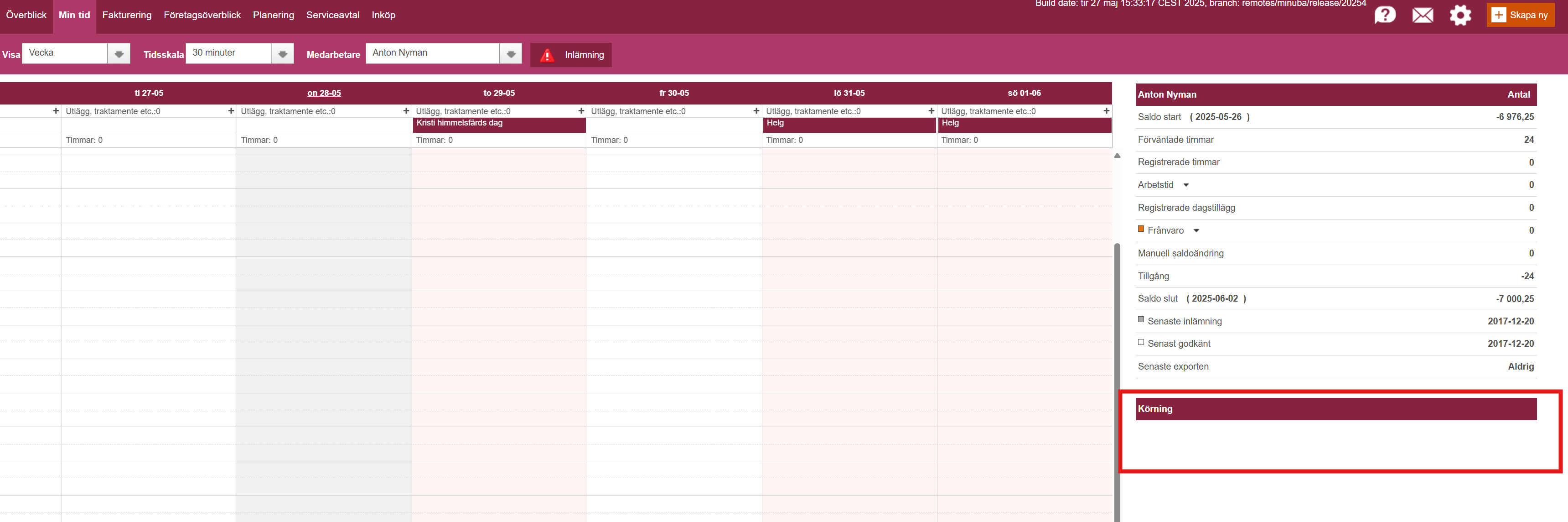Viewport: 1568px width, 522px height.
Task: Select the Min tid tab
Action: [74, 15]
